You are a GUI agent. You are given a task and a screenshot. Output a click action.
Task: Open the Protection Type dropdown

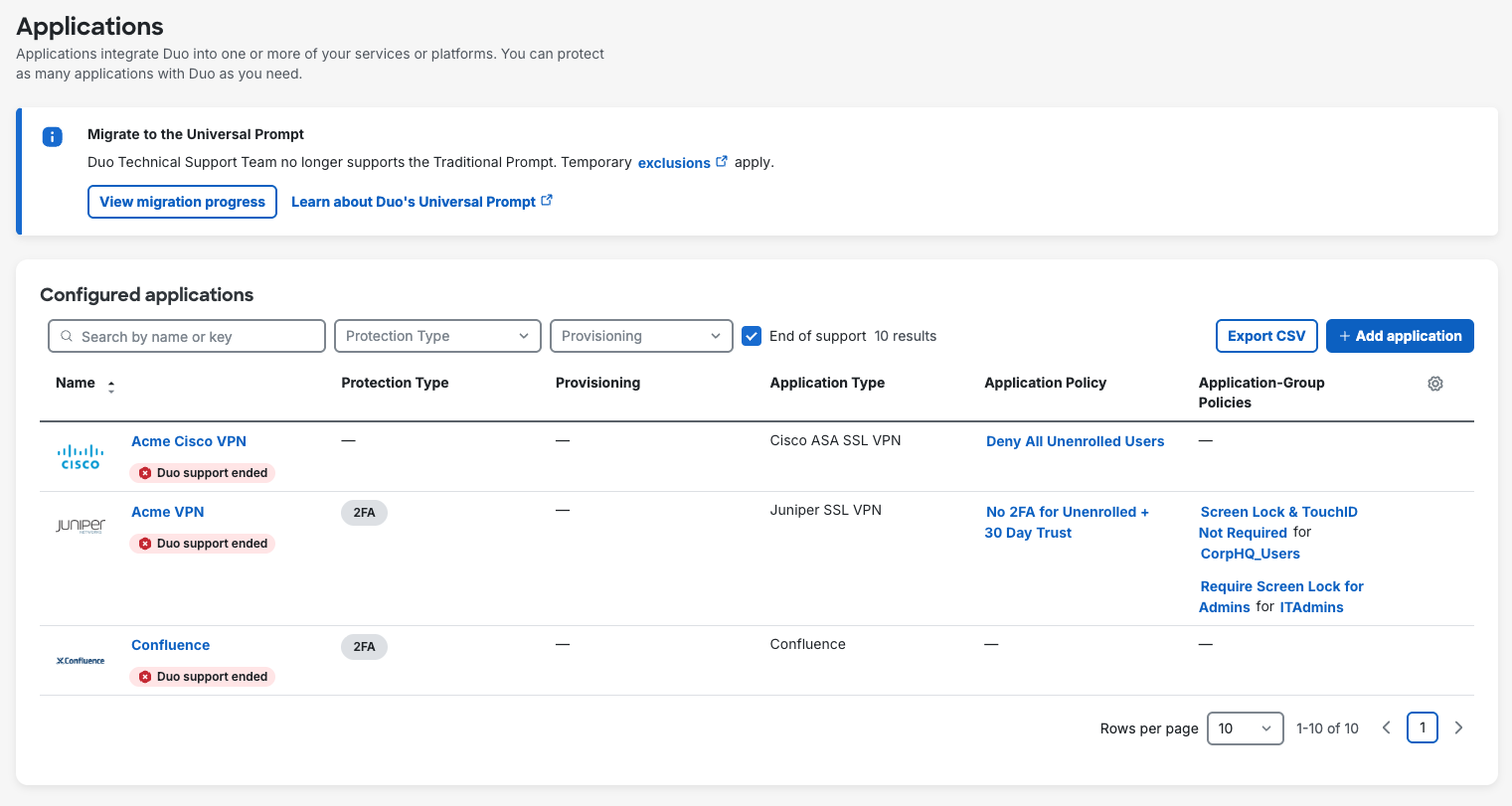pos(437,336)
